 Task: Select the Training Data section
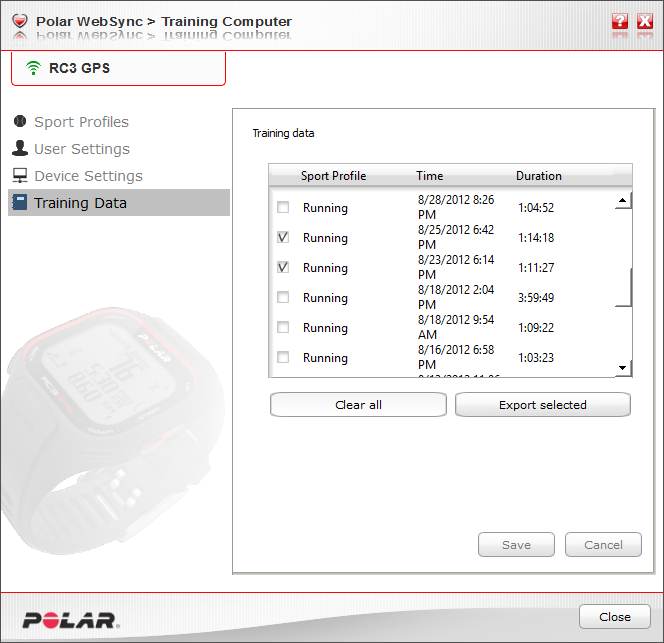tap(119, 202)
